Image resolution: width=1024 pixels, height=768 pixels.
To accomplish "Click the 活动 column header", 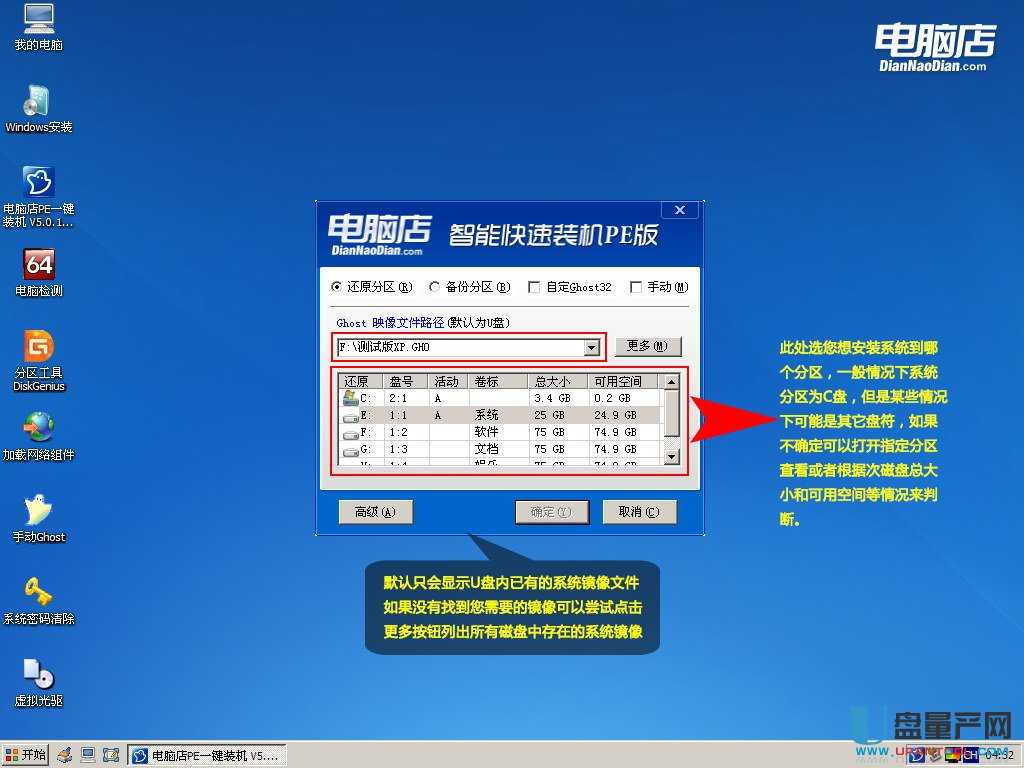I will (x=448, y=381).
